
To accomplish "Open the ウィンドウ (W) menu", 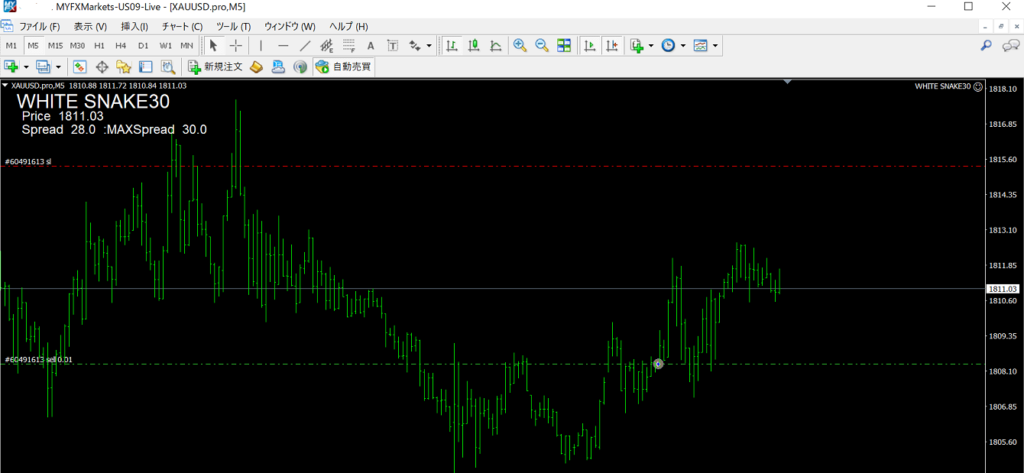I will [289, 27].
